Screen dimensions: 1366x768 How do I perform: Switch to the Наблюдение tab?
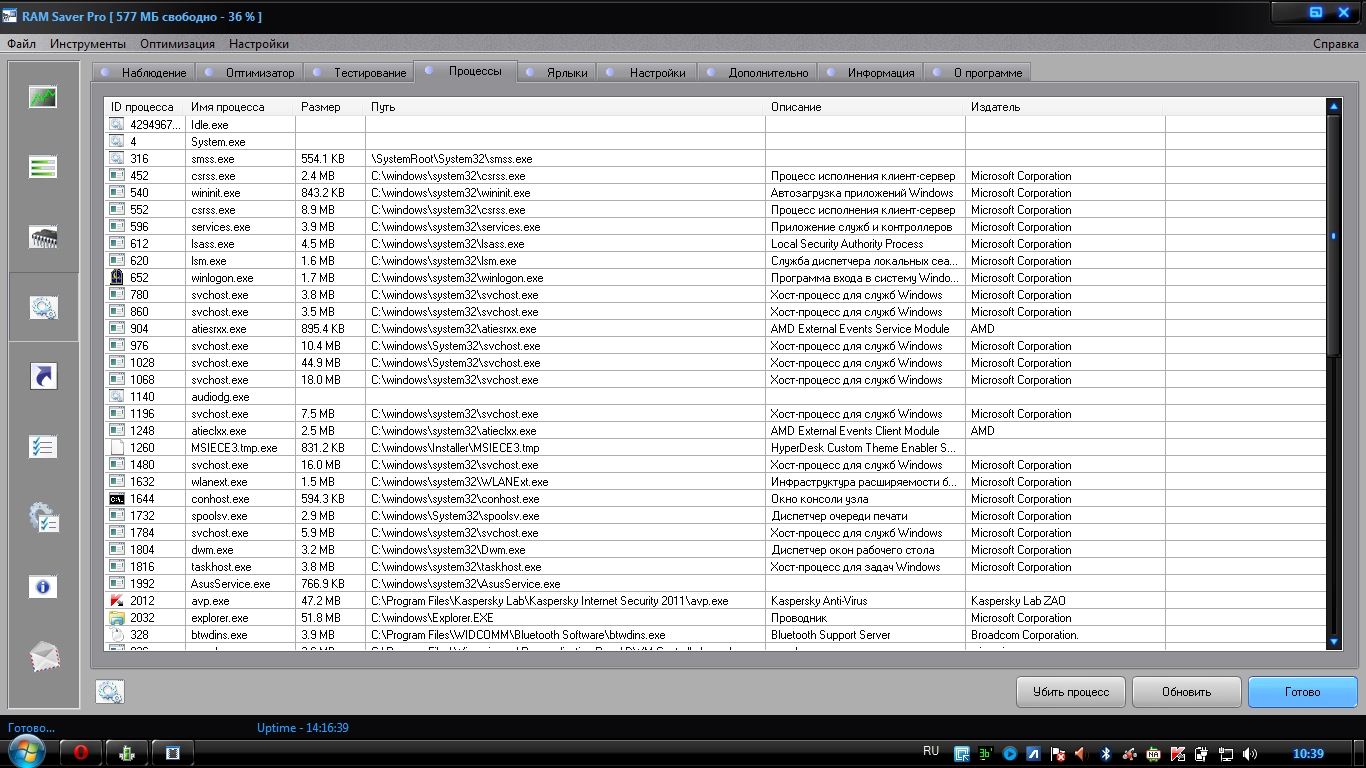coord(143,73)
